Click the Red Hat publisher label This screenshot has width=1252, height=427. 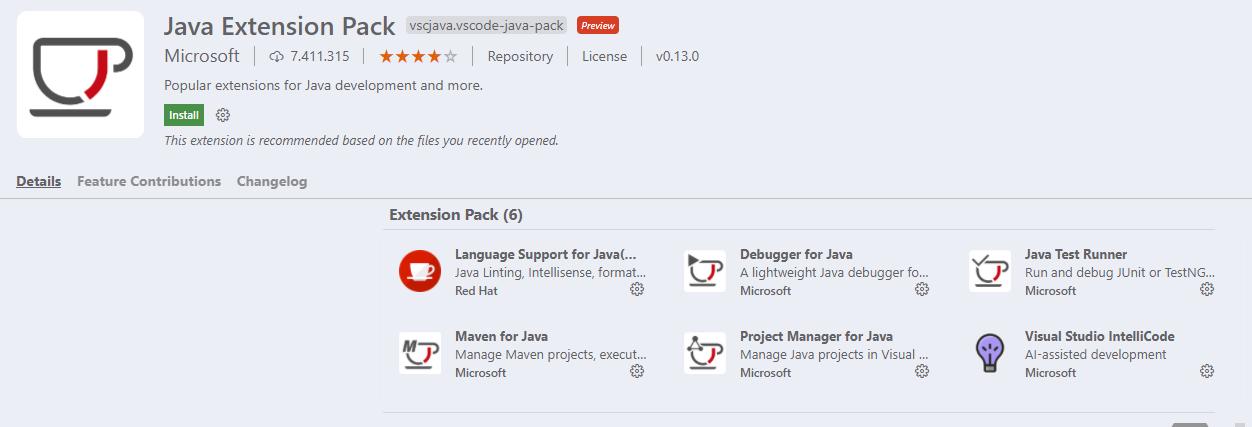(476, 290)
